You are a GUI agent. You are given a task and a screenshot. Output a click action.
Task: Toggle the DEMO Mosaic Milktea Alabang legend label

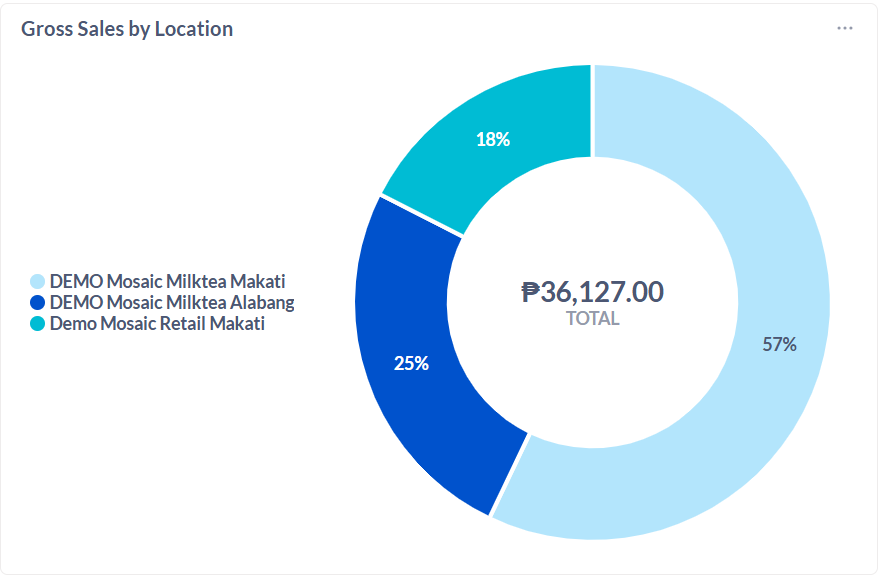pos(172,302)
